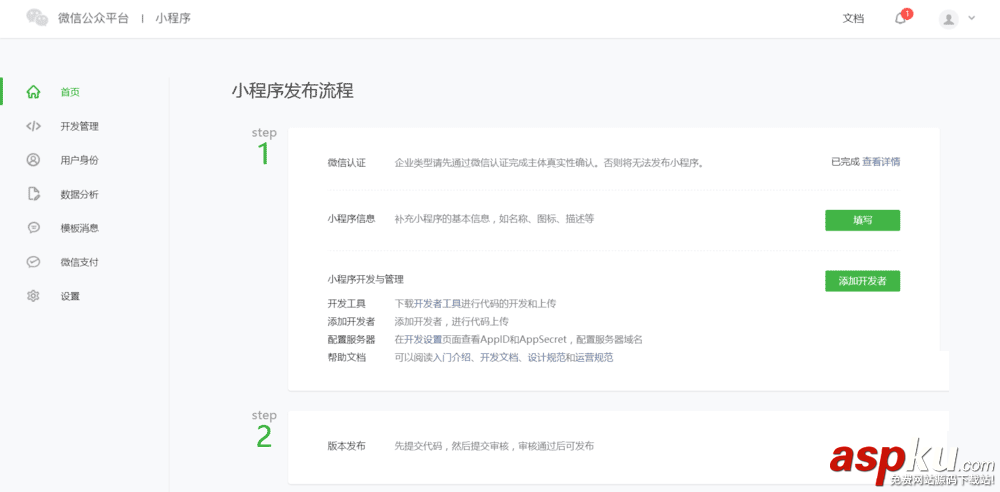Click the 用户身份 person icon

pyautogui.click(x=33, y=160)
